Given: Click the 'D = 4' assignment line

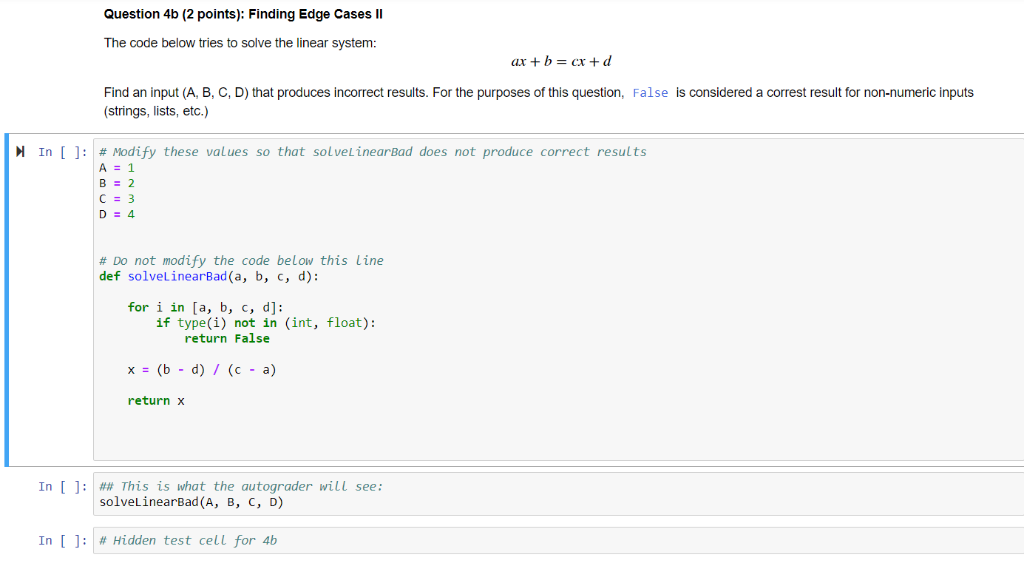Looking at the screenshot, I should (x=117, y=214).
